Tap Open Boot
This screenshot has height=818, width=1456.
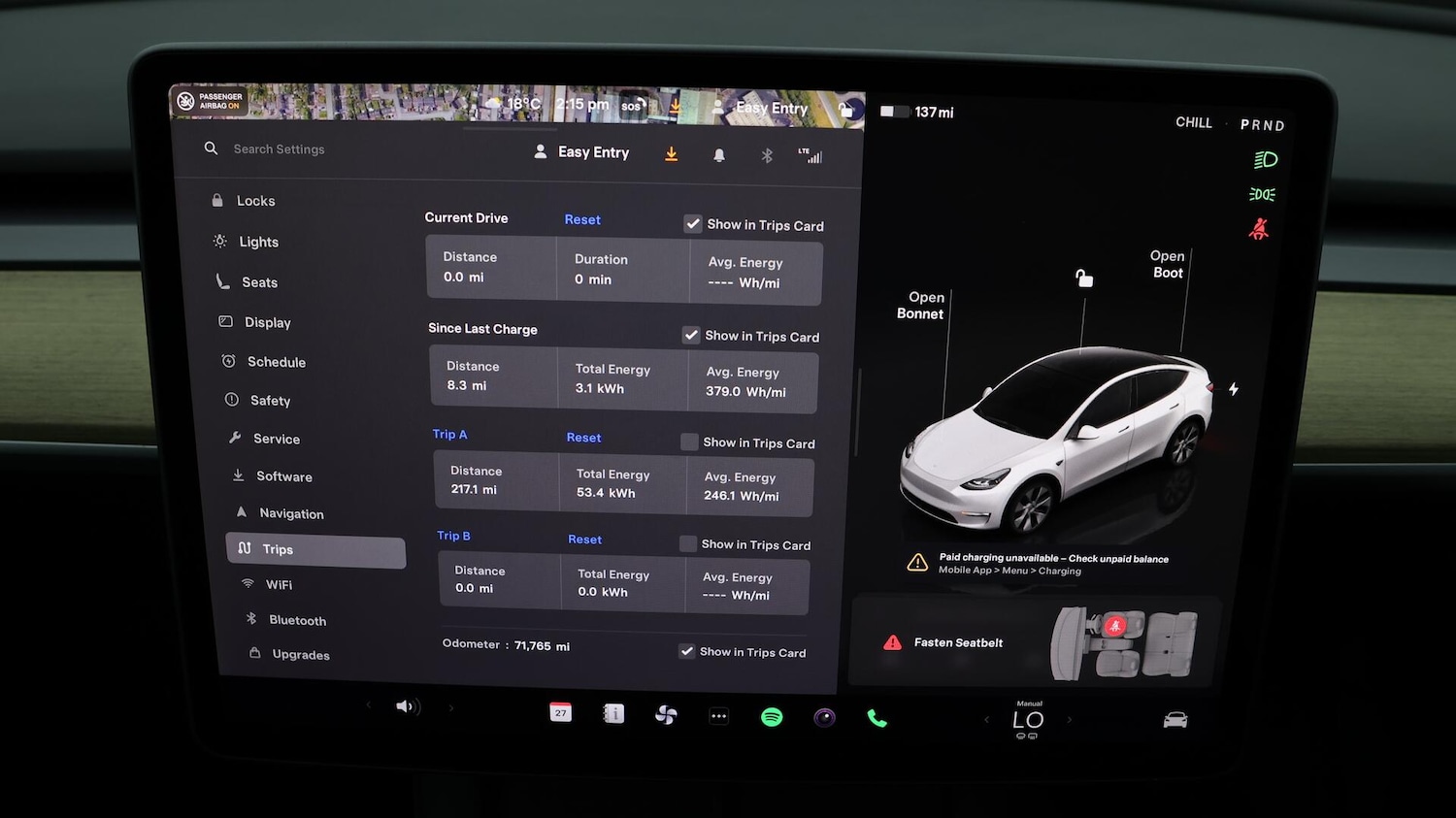pyautogui.click(x=1168, y=264)
